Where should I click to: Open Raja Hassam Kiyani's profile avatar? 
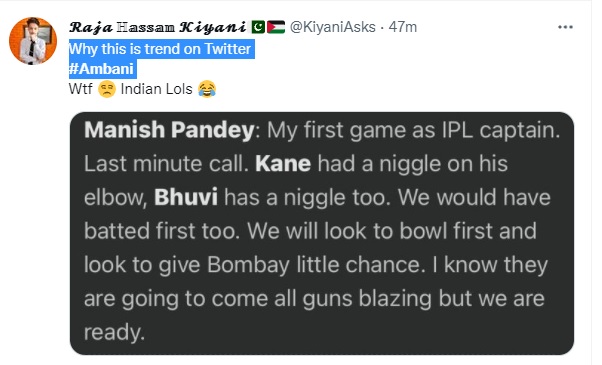(33, 41)
